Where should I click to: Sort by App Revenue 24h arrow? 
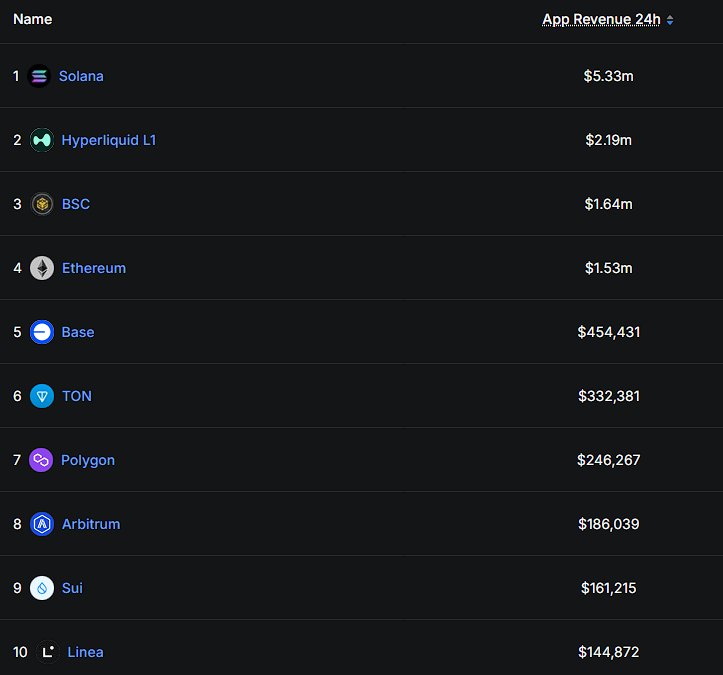[x=670, y=20]
